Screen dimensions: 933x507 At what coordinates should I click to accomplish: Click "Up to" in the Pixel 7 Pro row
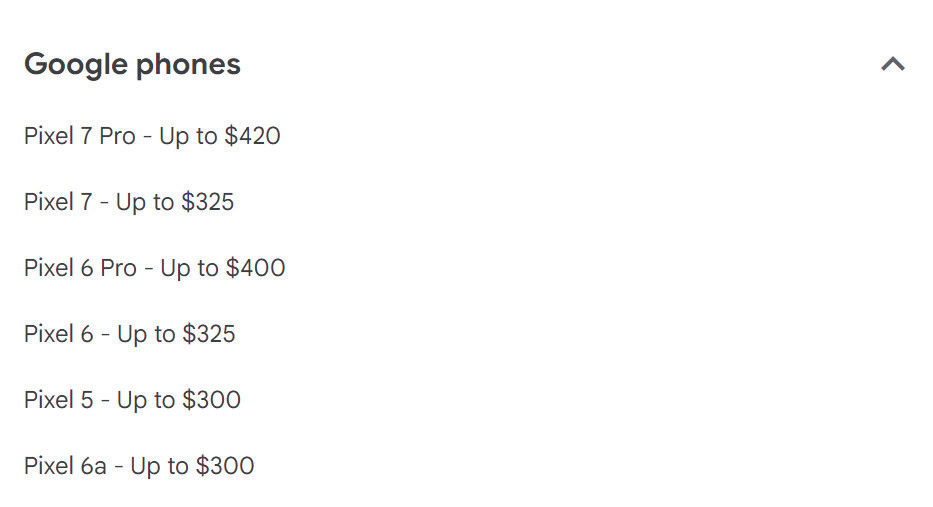click(x=188, y=136)
